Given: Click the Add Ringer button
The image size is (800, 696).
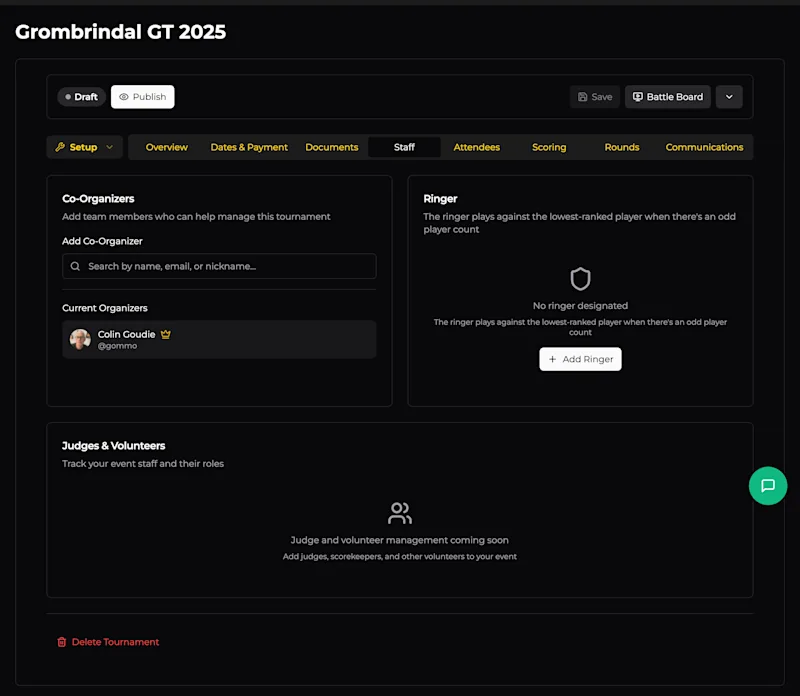Looking at the screenshot, I should [580, 359].
